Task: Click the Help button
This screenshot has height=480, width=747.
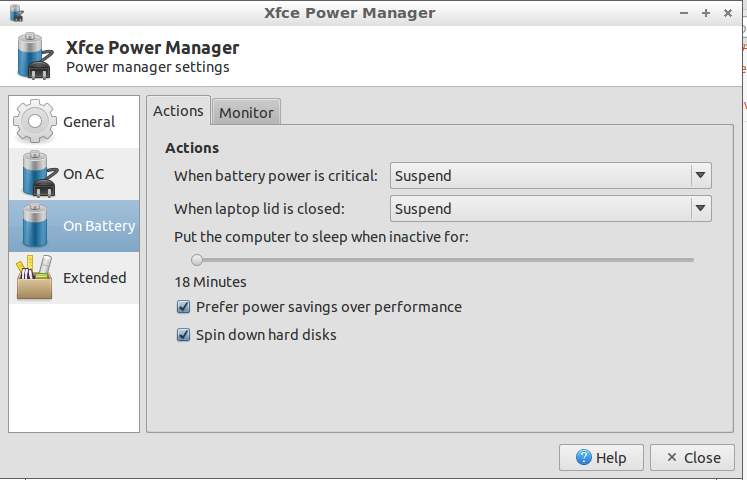Action: click(x=601, y=458)
